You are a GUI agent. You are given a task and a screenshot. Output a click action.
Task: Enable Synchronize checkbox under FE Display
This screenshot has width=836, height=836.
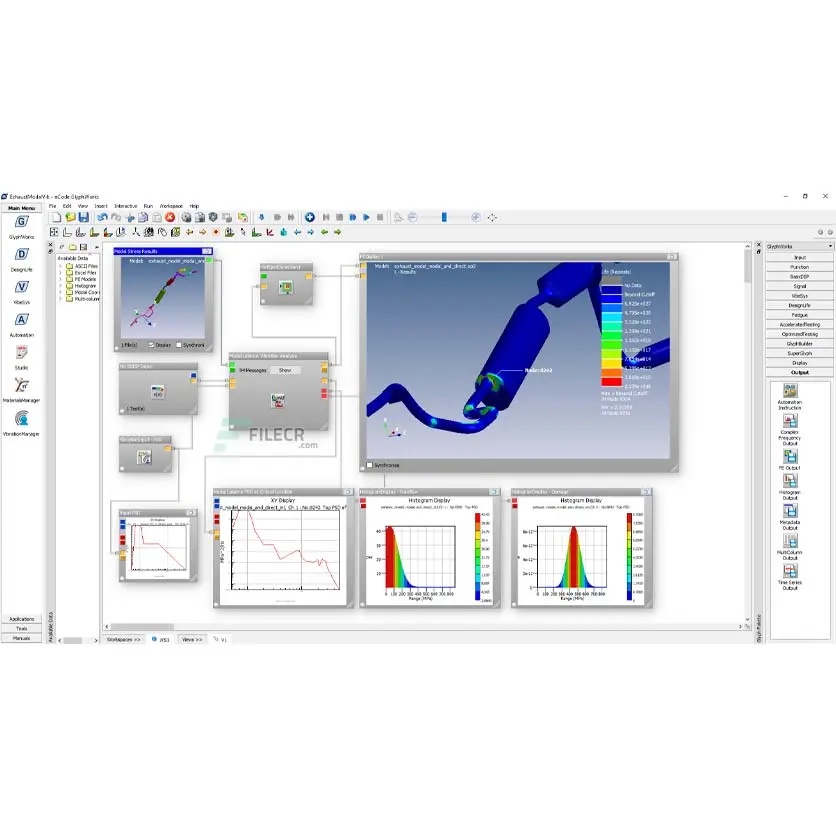[371, 465]
